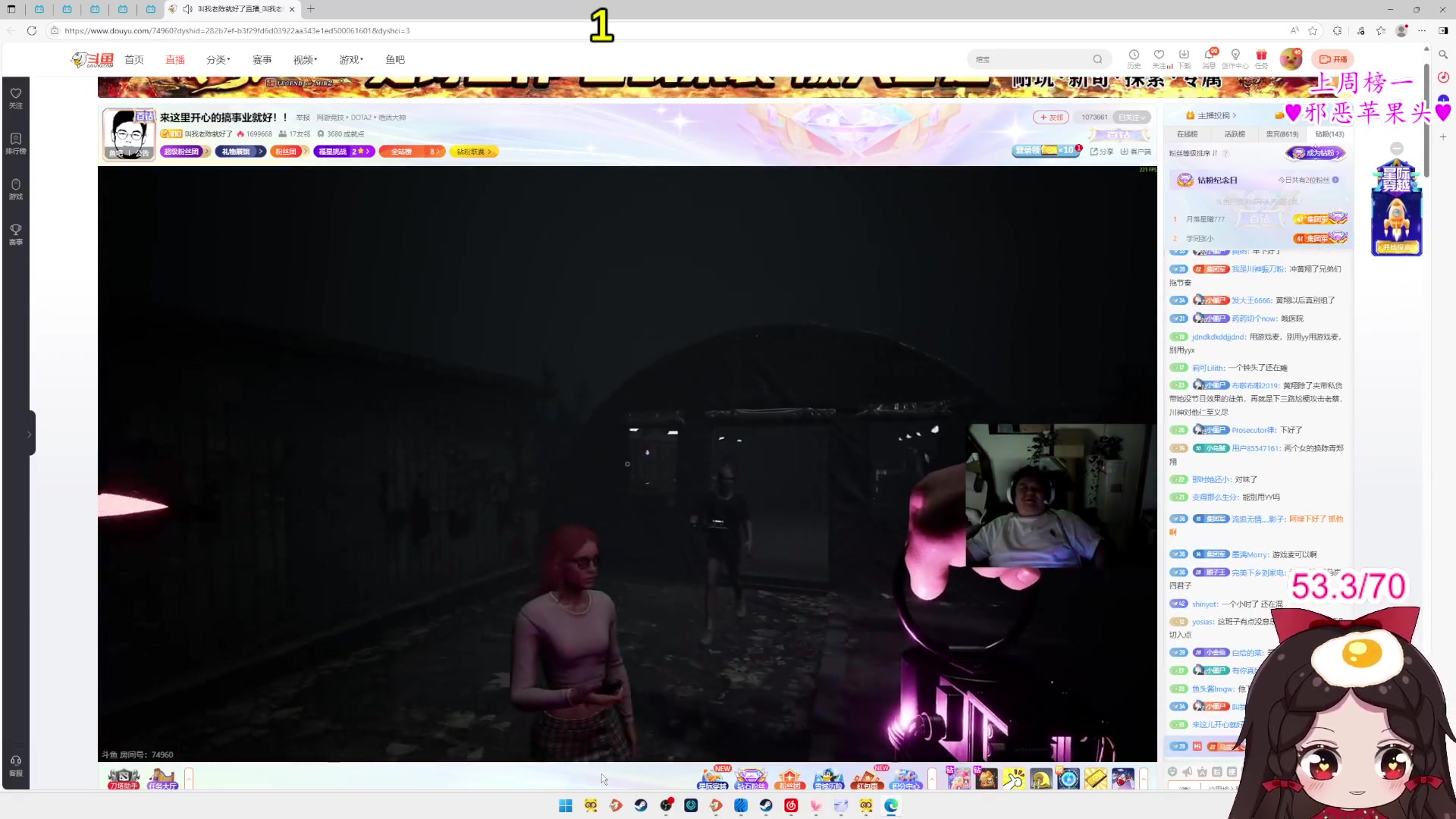Image resolution: width=1456 pixels, height=819 pixels.
Task: Click the 客户端 client link
Action: pyautogui.click(x=1135, y=152)
